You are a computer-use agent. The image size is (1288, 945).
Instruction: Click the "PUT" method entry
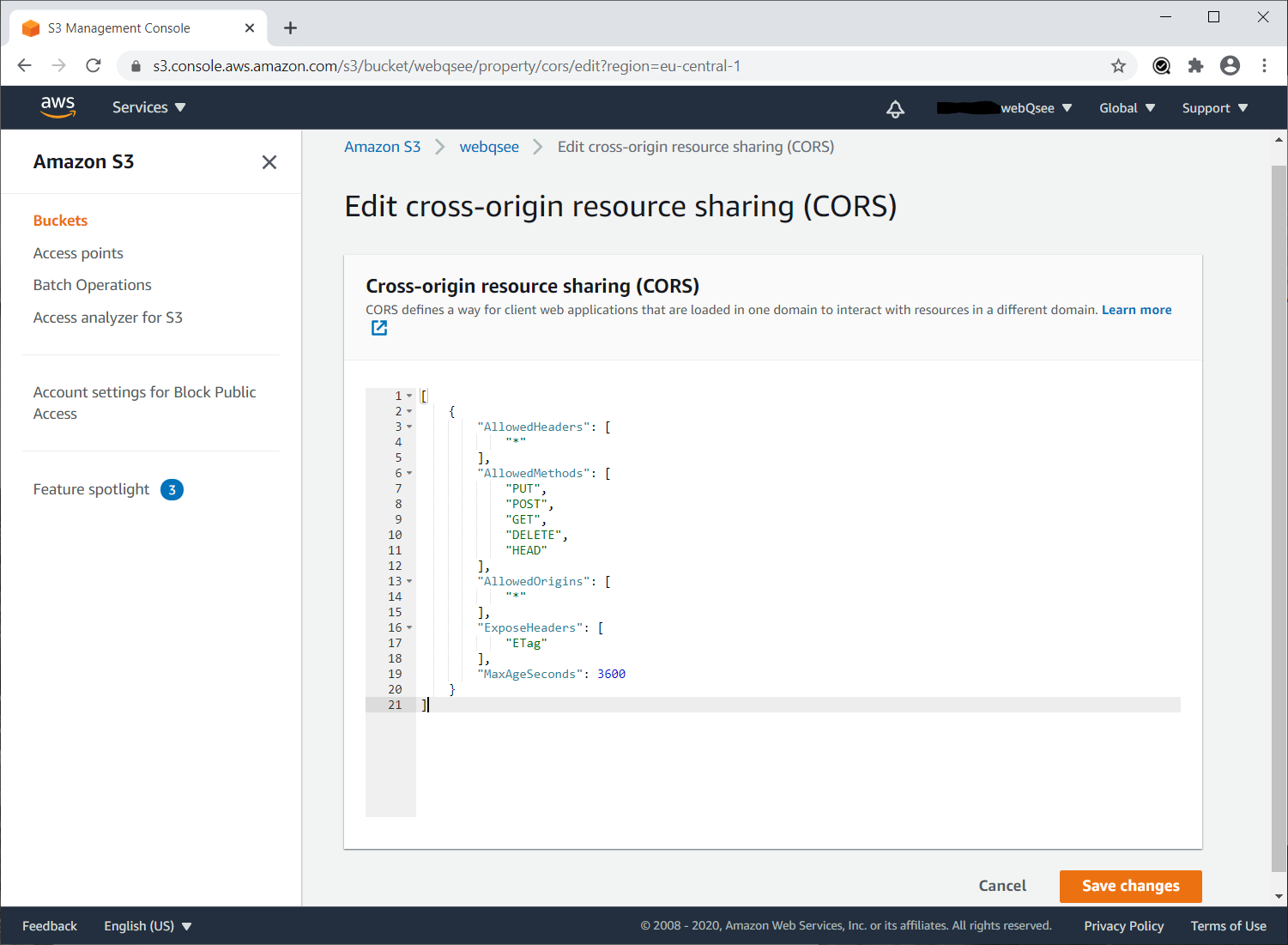(x=523, y=488)
